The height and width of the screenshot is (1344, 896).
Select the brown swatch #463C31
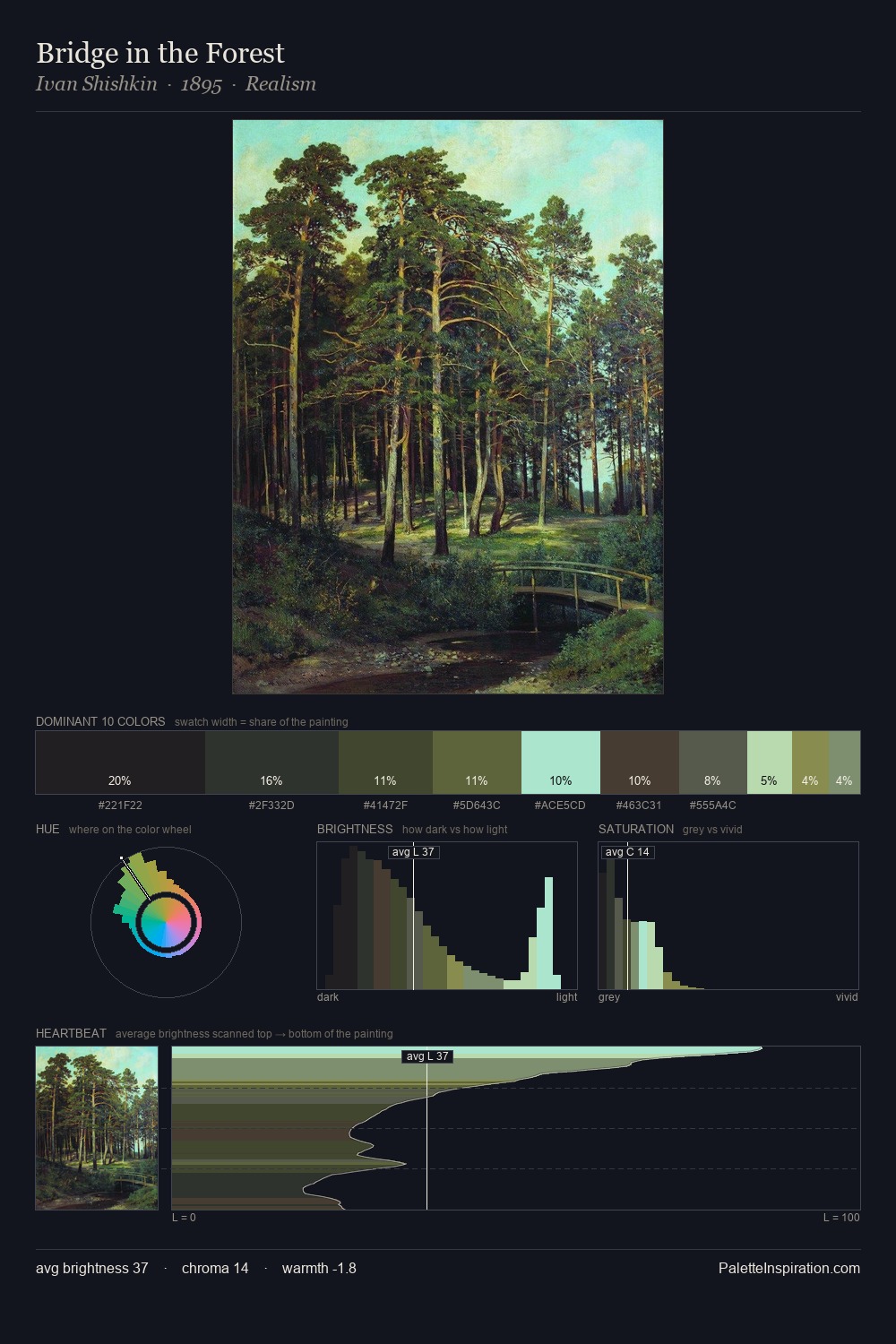pos(640,762)
